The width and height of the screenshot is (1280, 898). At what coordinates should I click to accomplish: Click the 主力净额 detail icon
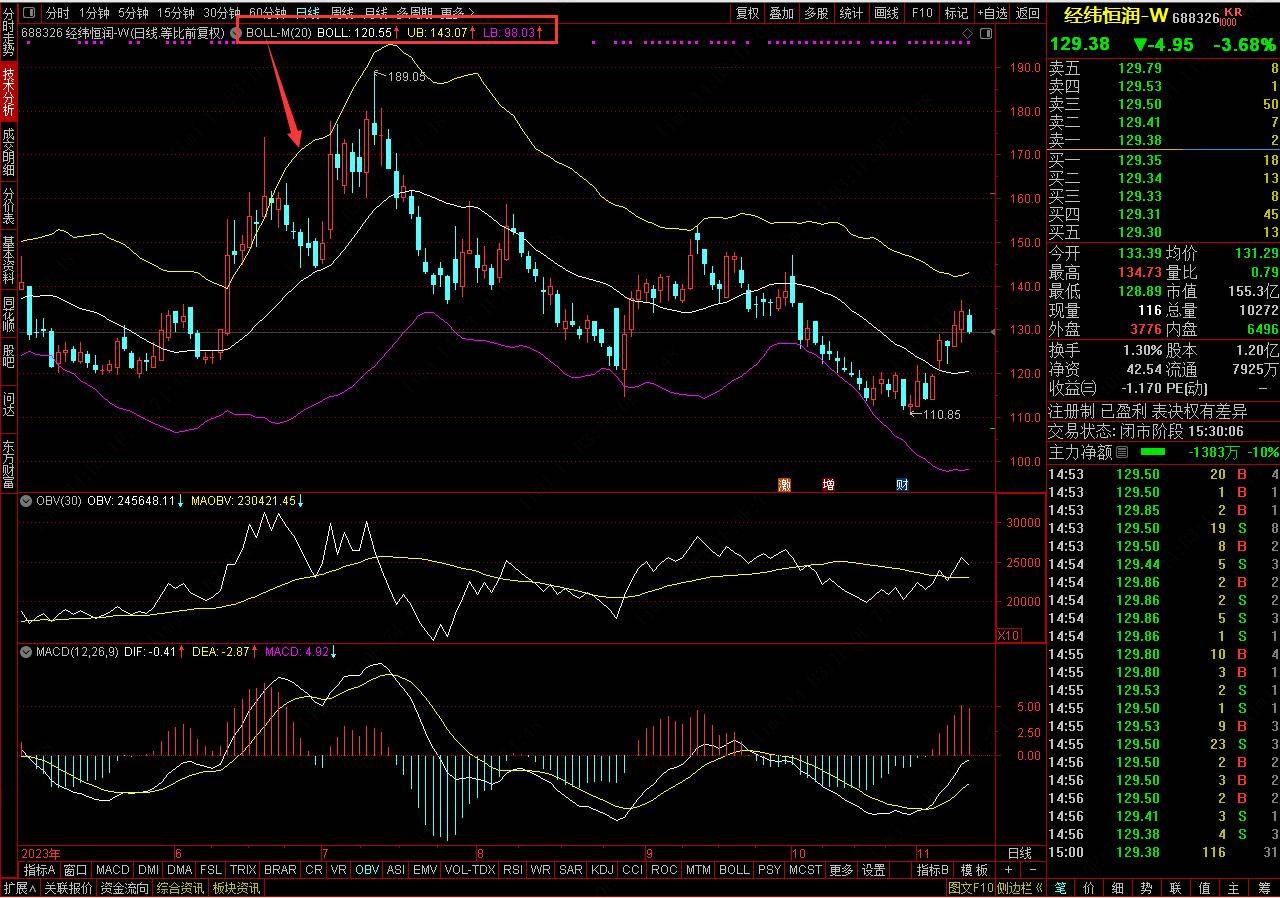click(x=1121, y=452)
